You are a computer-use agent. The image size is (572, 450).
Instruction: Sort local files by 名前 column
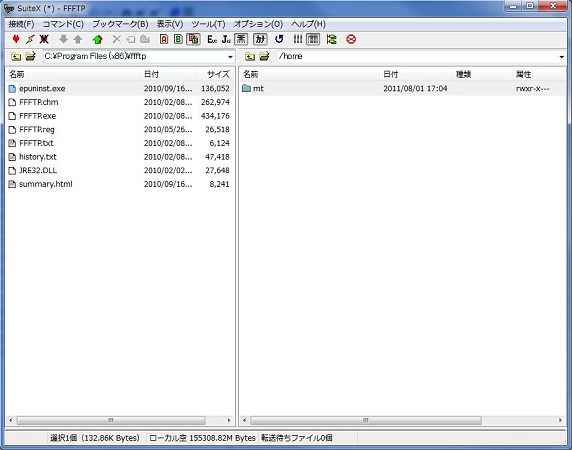pos(73,74)
